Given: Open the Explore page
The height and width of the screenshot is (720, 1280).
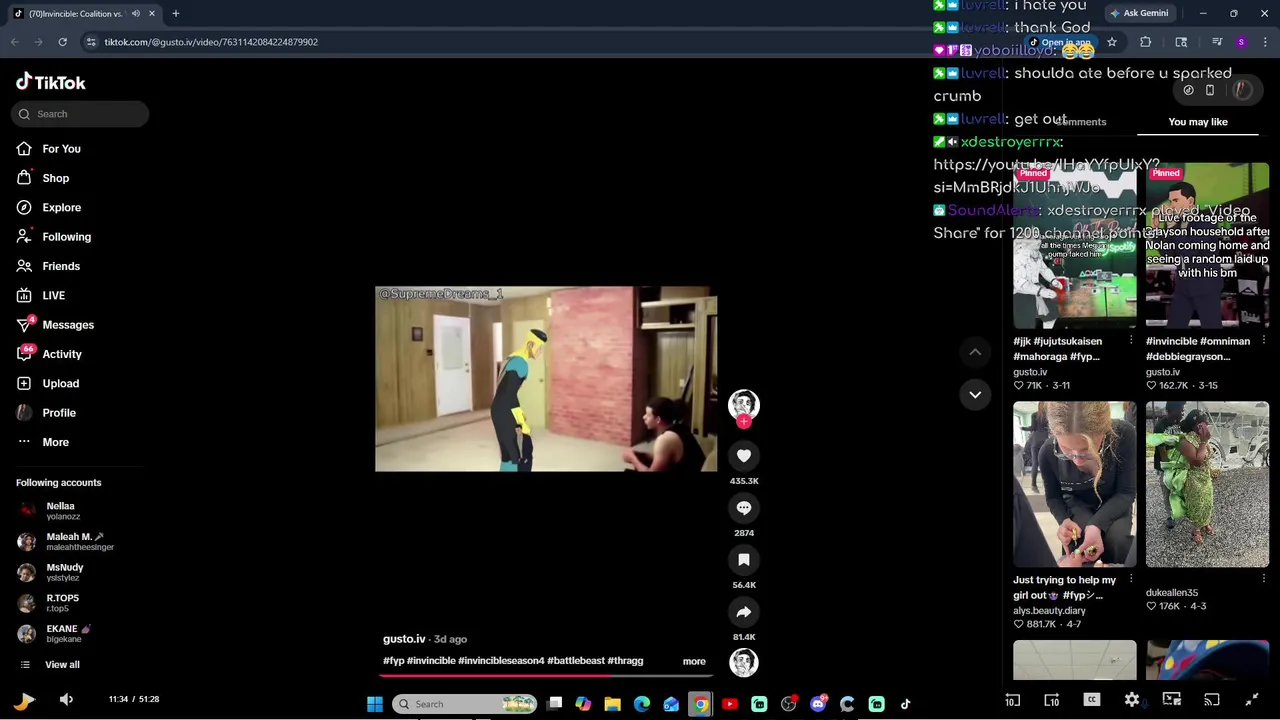Looking at the screenshot, I should [48, 207].
